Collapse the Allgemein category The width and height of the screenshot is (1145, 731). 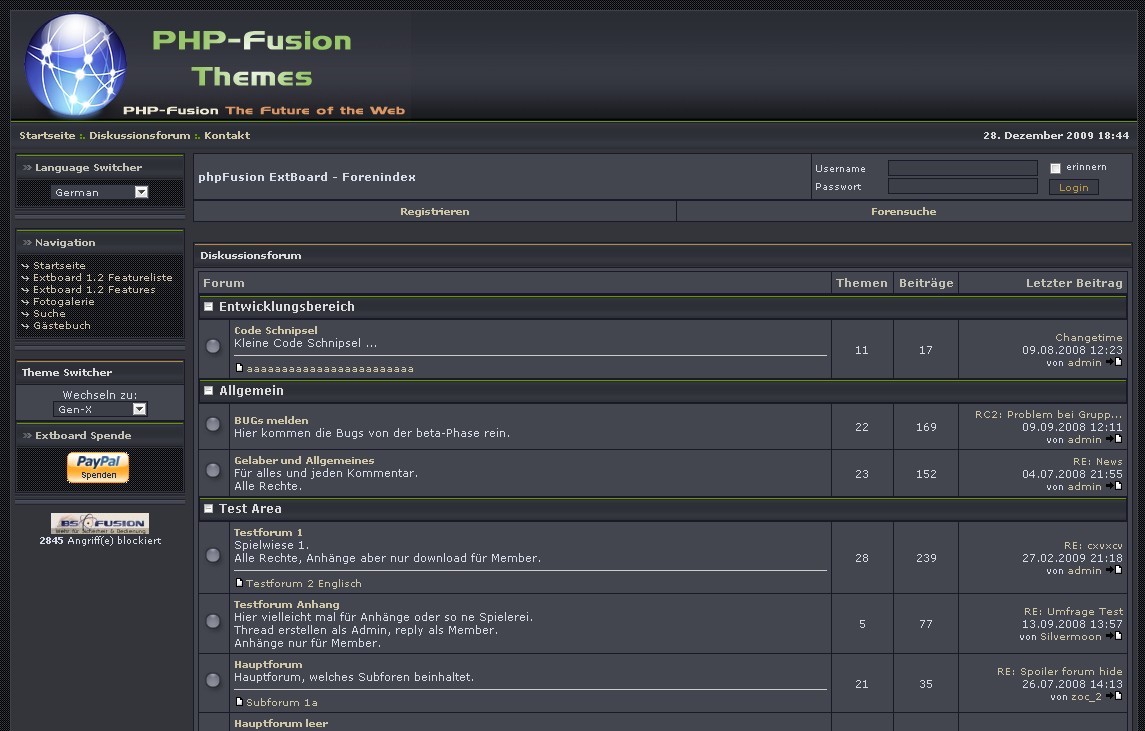click(208, 391)
